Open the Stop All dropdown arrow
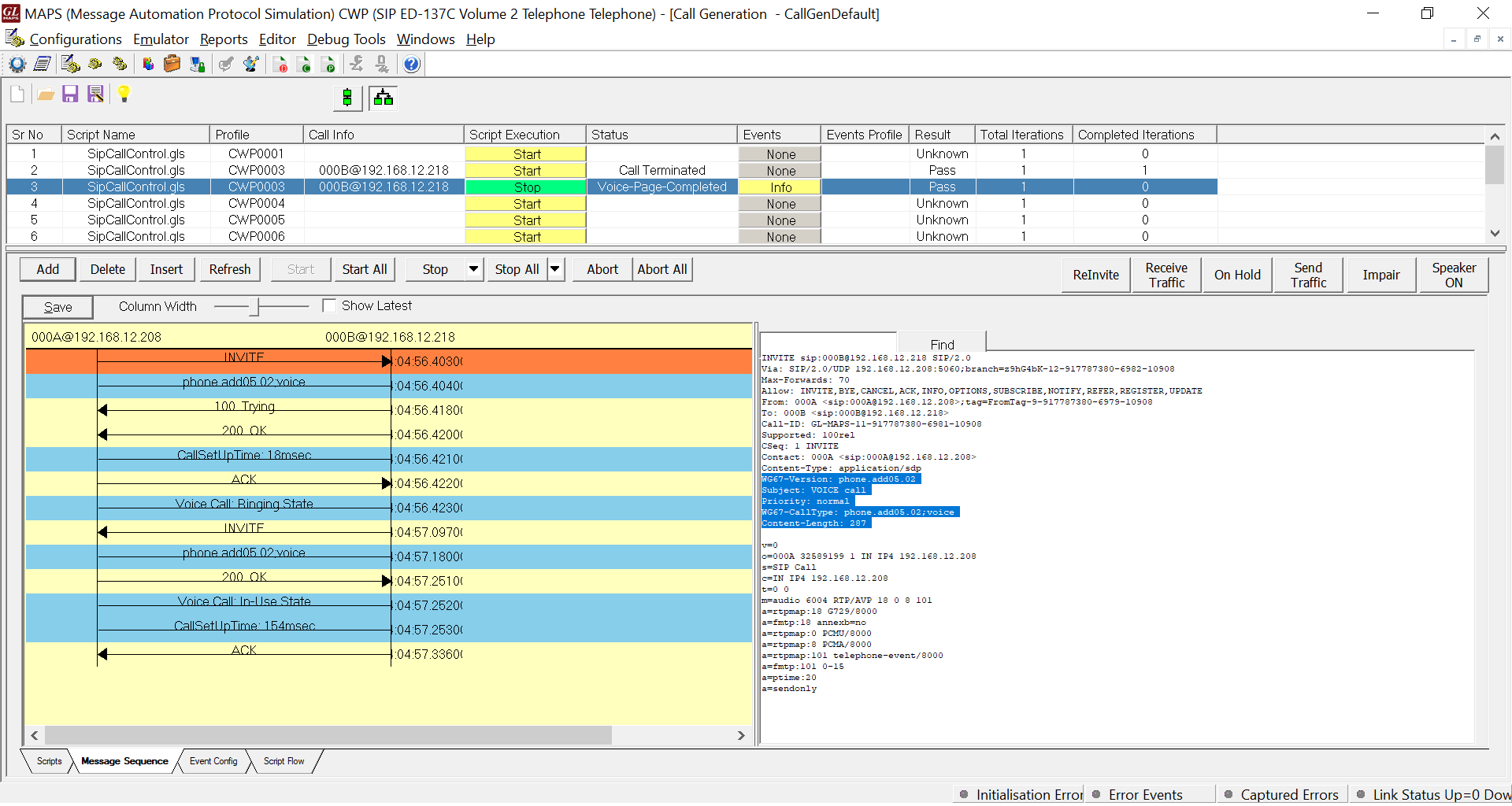The width and height of the screenshot is (1512, 806). point(555,269)
